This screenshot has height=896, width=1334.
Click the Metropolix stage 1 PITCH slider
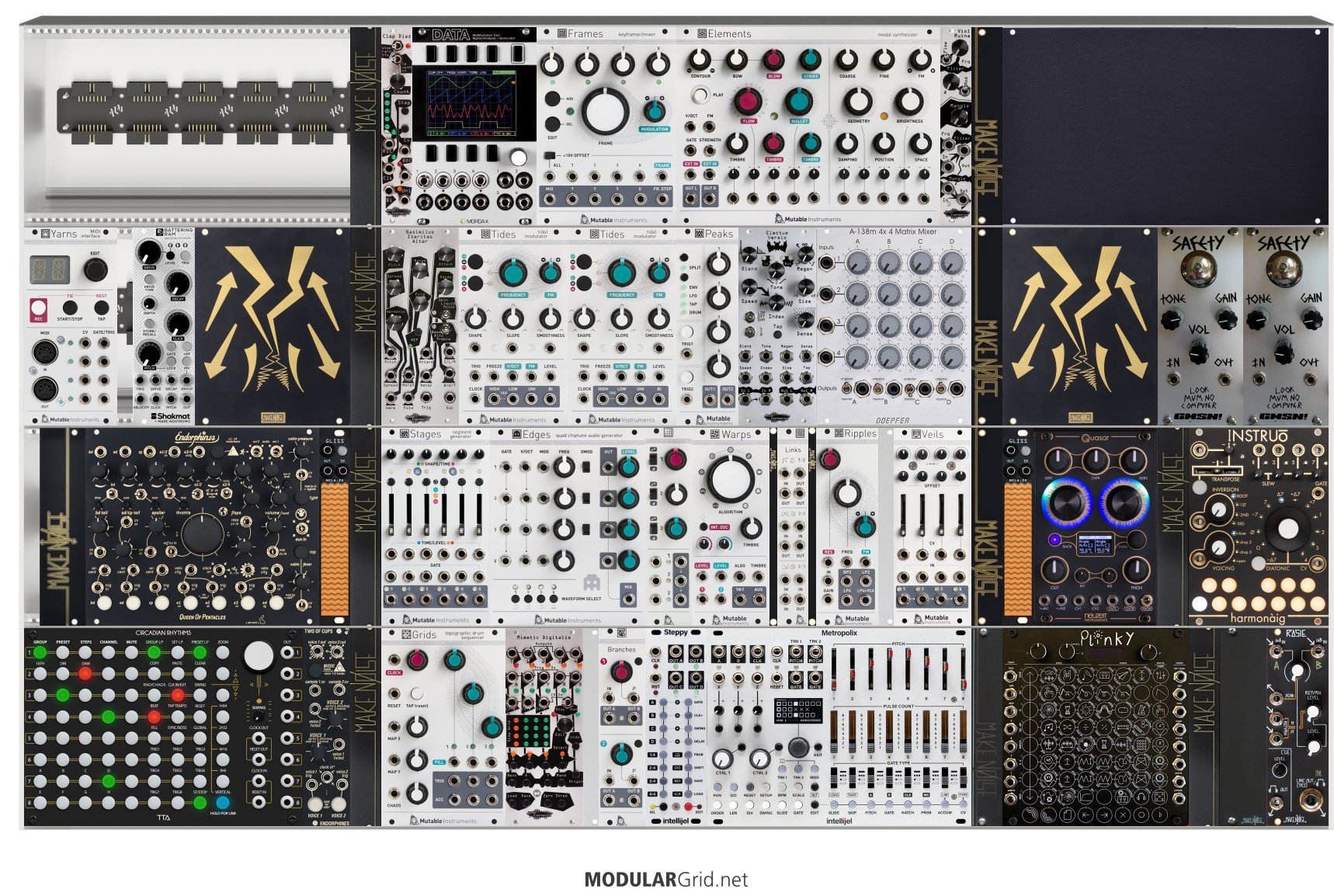[x=835, y=671]
